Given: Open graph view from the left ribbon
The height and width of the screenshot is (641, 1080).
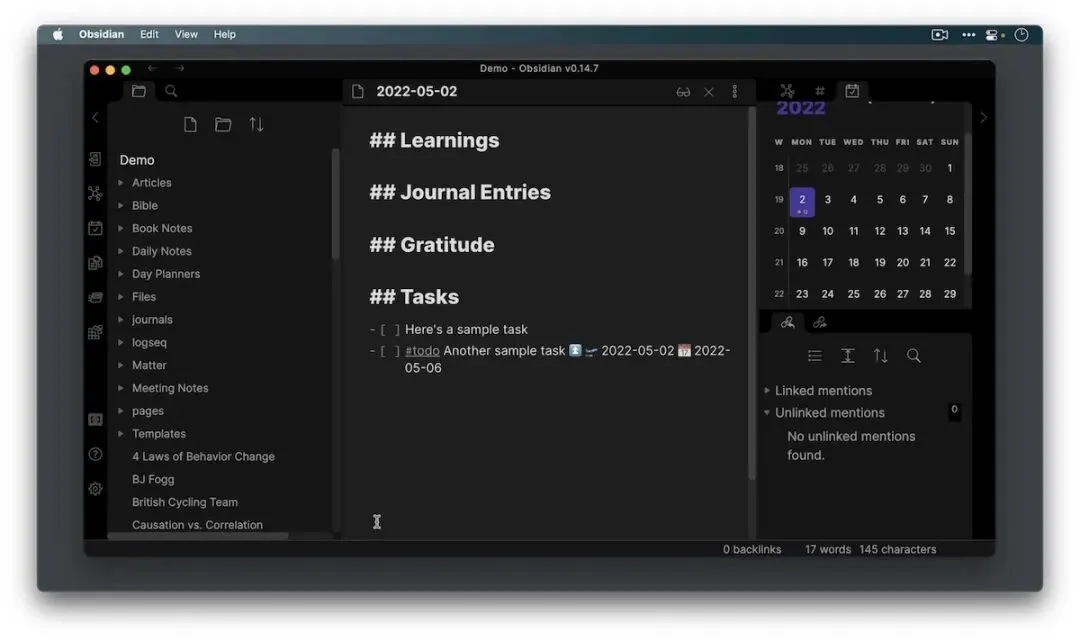Looking at the screenshot, I should click(95, 193).
